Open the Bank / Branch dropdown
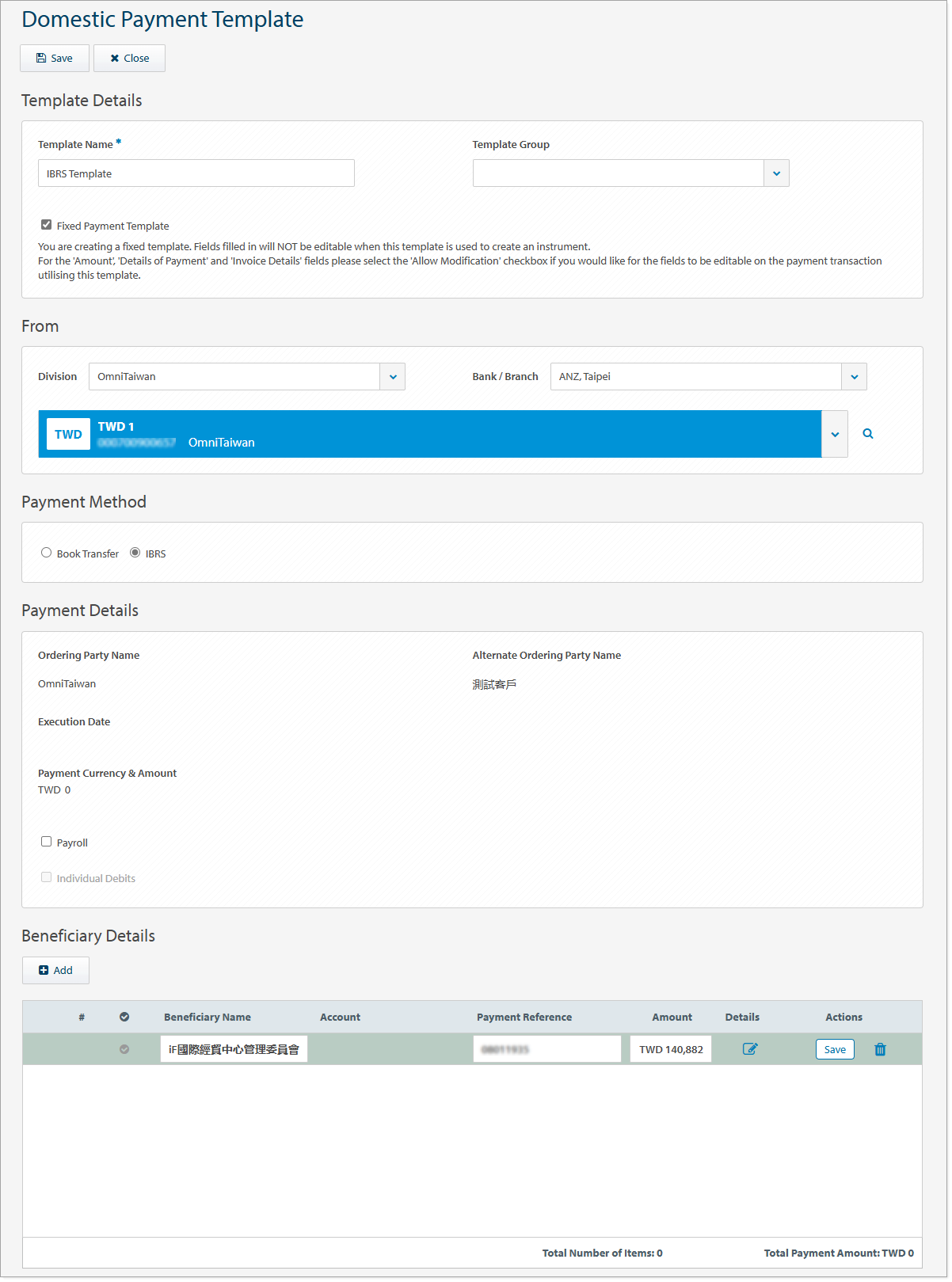The height and width of the screenshot is (1282, 952). (854, 377)
